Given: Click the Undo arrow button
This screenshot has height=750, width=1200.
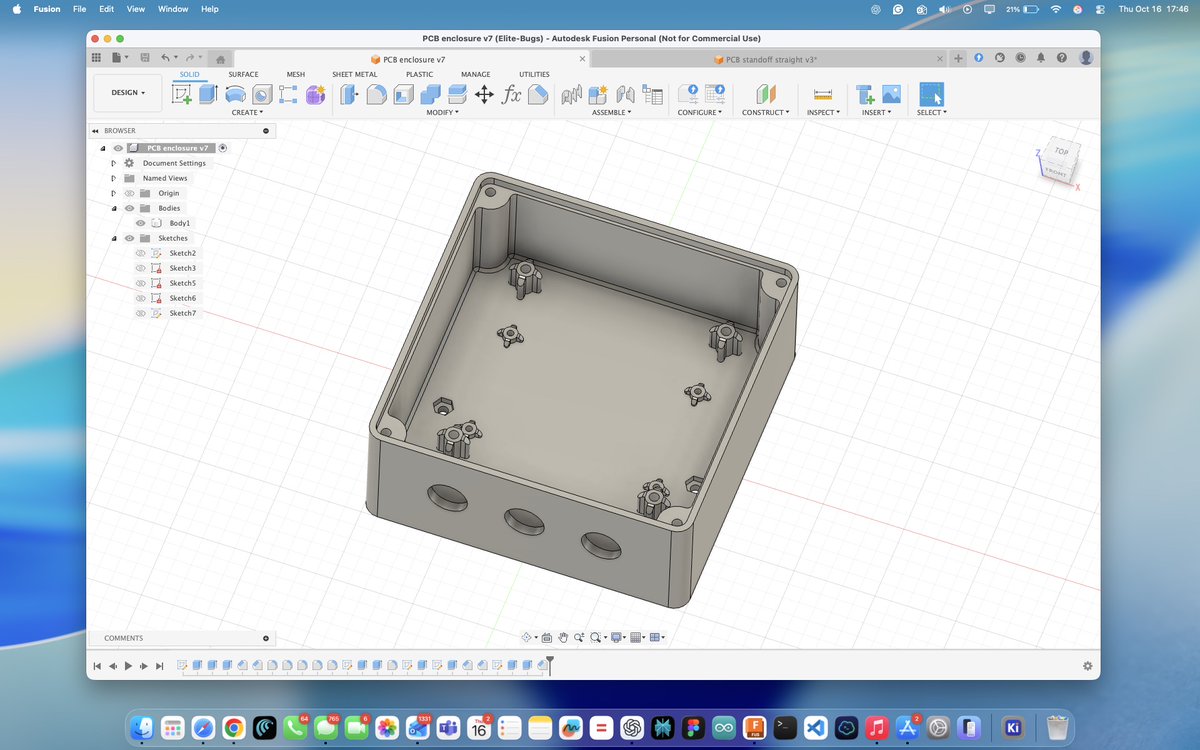Looking at the screenshot, I should coord(166,59).
